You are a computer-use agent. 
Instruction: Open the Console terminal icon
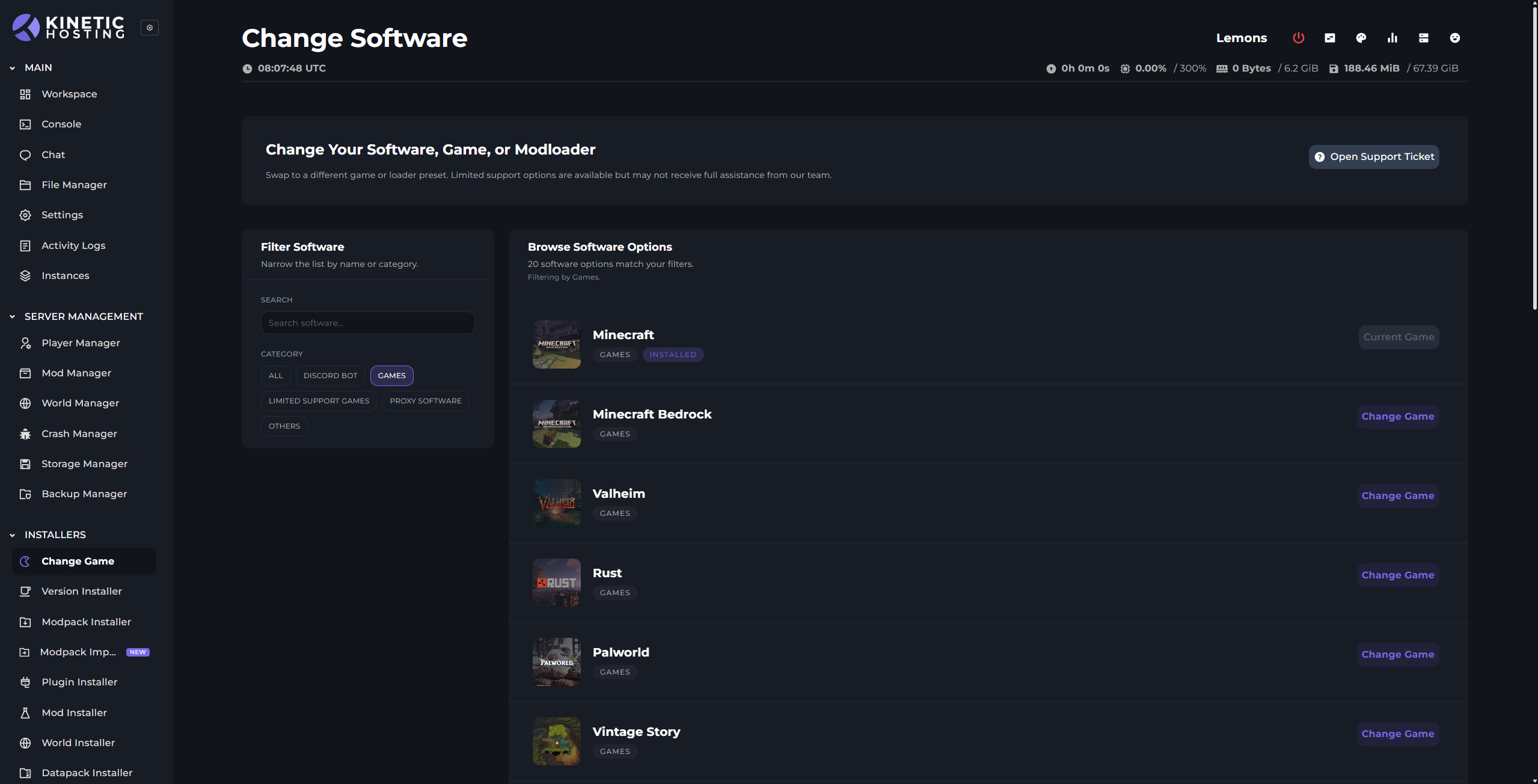coord(25,124)
